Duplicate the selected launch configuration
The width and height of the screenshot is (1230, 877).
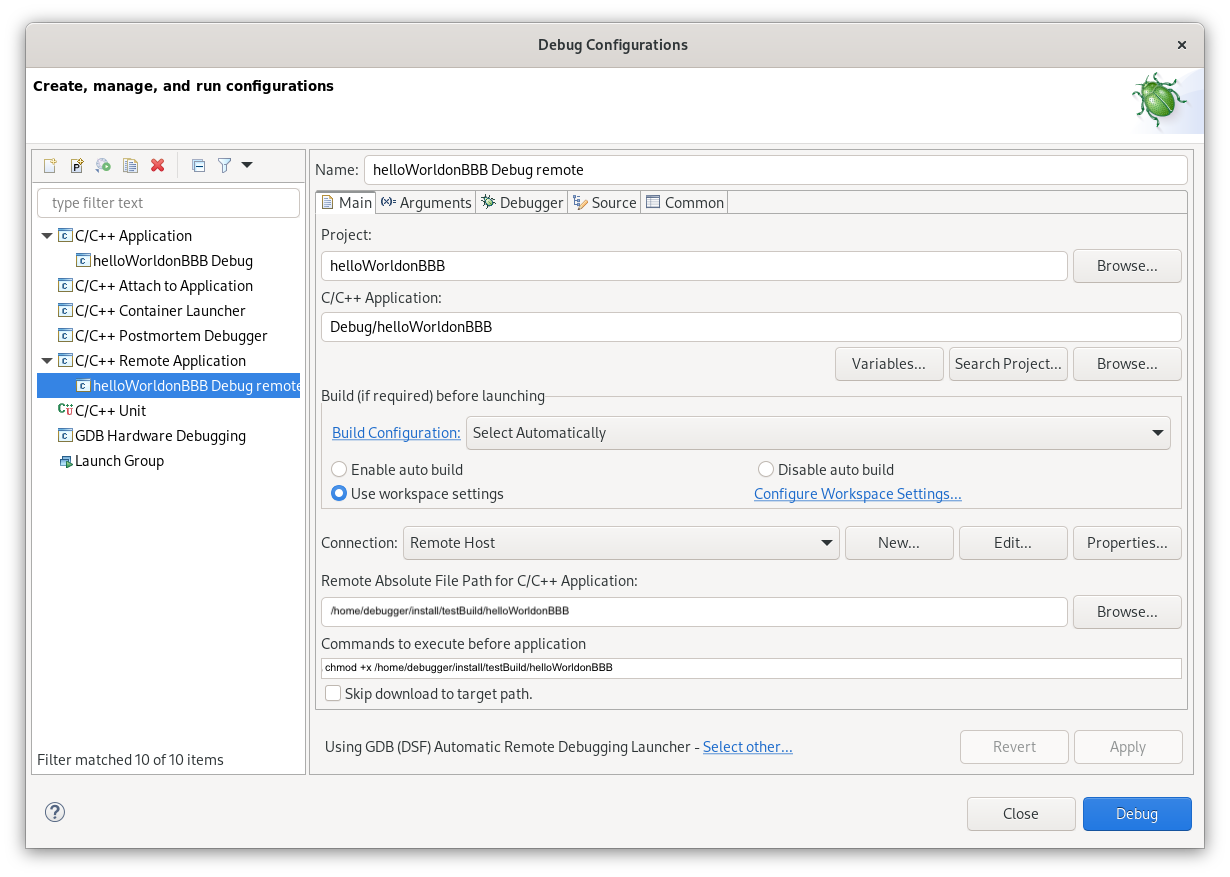click(x=130, y=166)
